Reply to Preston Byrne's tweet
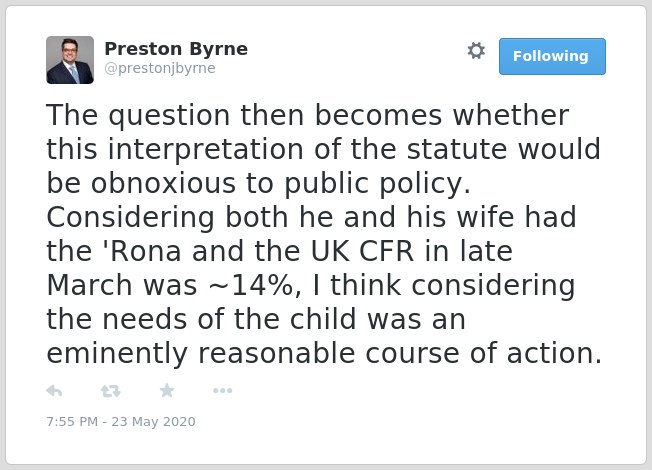Screen dimensions: 652x470 [x=54, y=391]
